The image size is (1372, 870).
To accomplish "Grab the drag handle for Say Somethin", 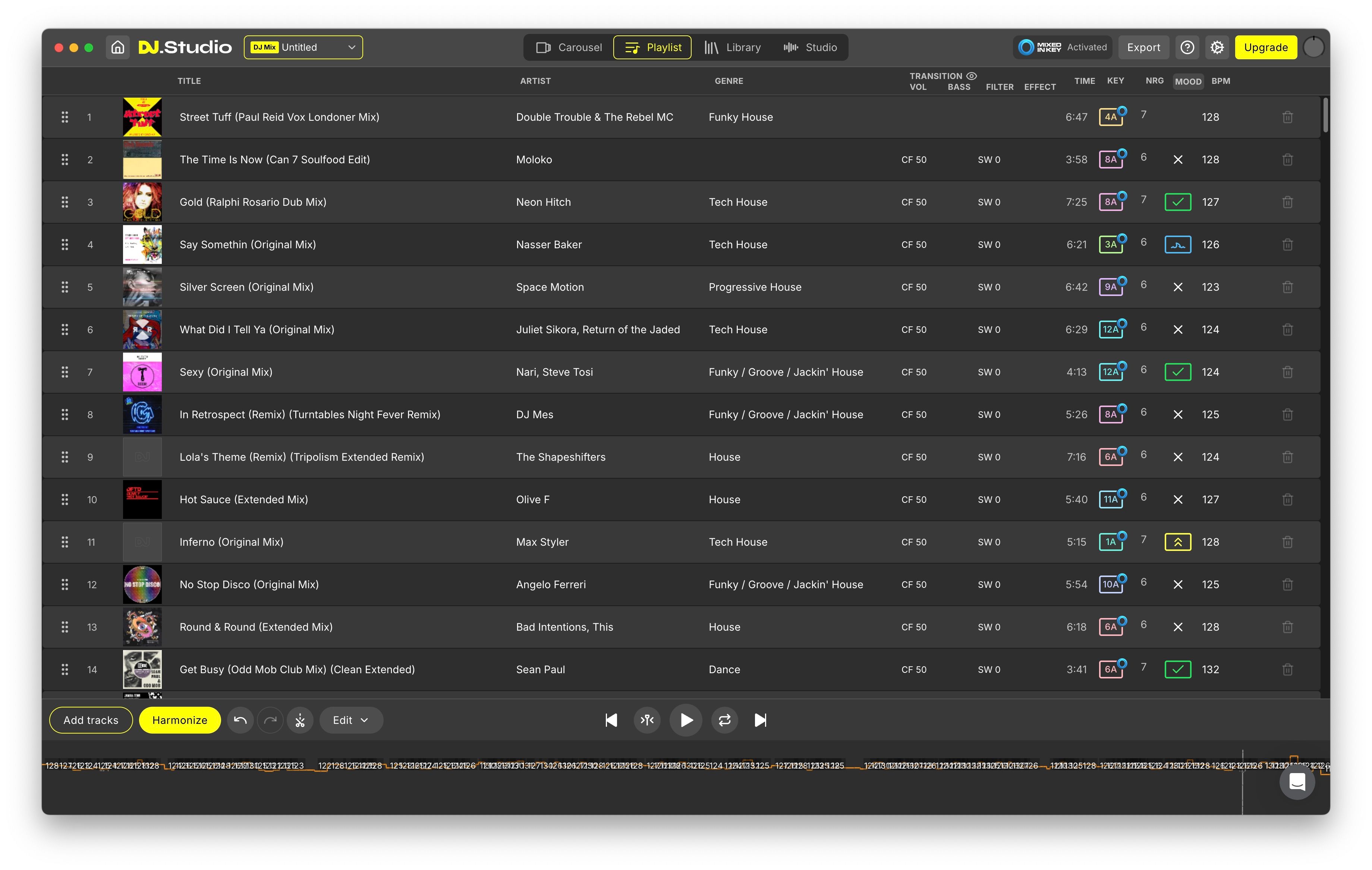I will click(65, 245).
